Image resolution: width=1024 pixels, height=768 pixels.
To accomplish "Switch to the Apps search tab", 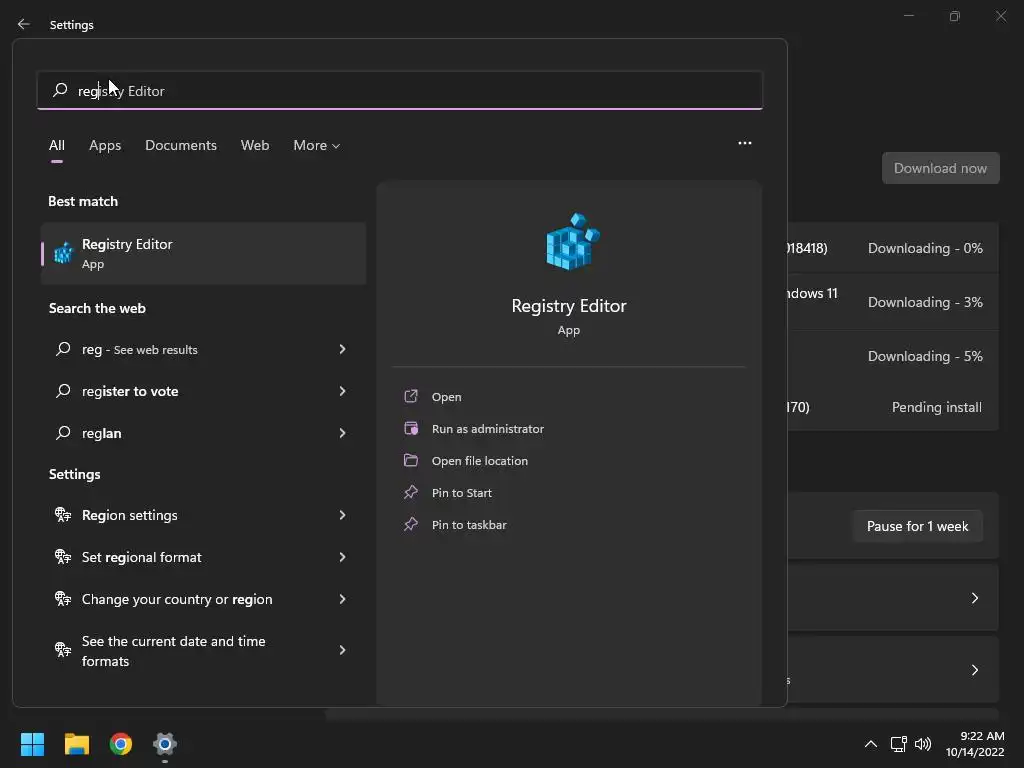I will [105, 145].
